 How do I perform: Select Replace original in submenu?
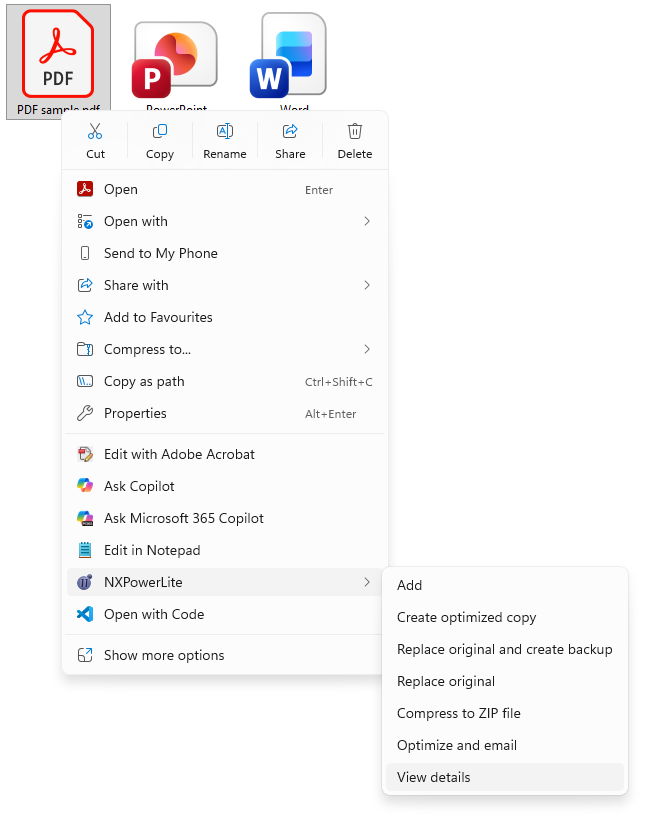[505, 681]
